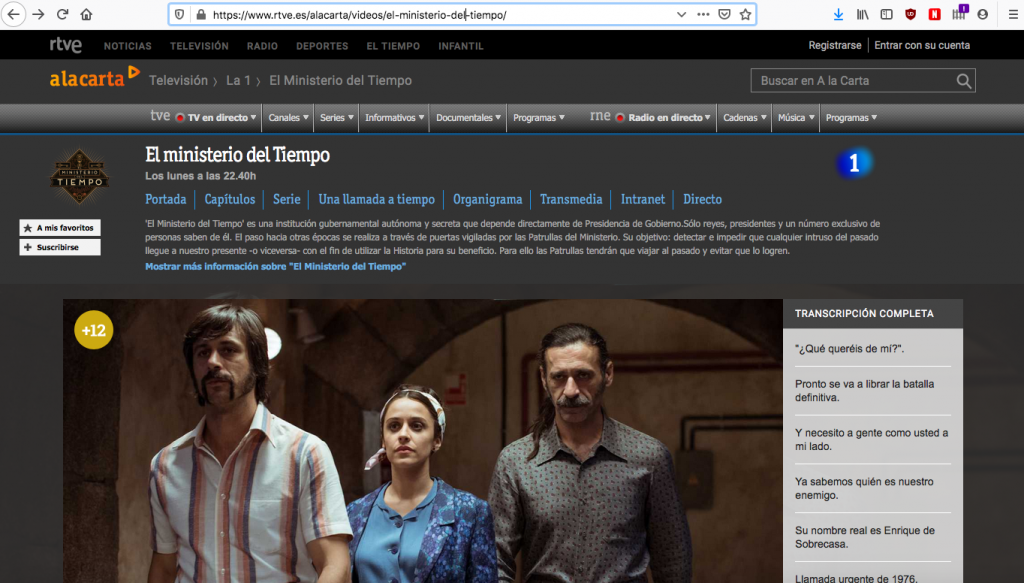Select the Directo tab
The height and width of the screenshot is (583, 1024).
pyautogui.click(x=702, y=199)
